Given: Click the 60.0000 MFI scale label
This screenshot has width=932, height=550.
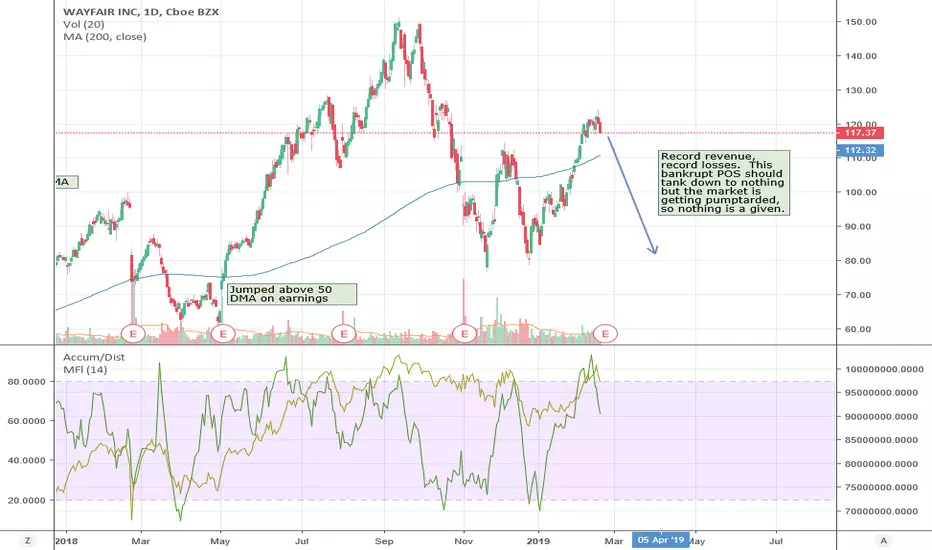Looking at the screenshot, I should (27, 421).
